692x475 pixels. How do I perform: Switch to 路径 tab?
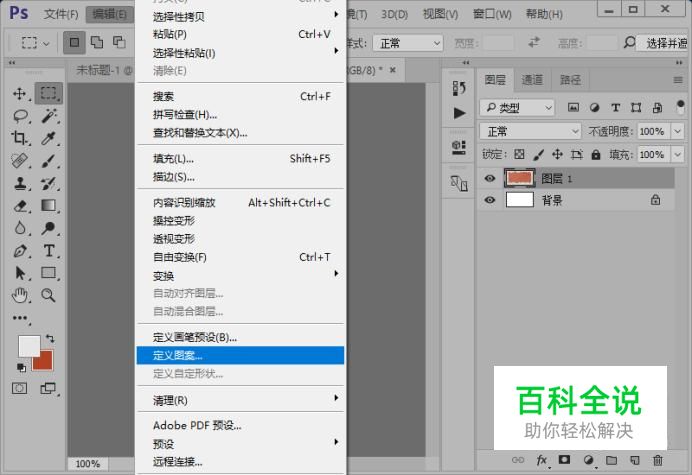[x=570, y=80]
